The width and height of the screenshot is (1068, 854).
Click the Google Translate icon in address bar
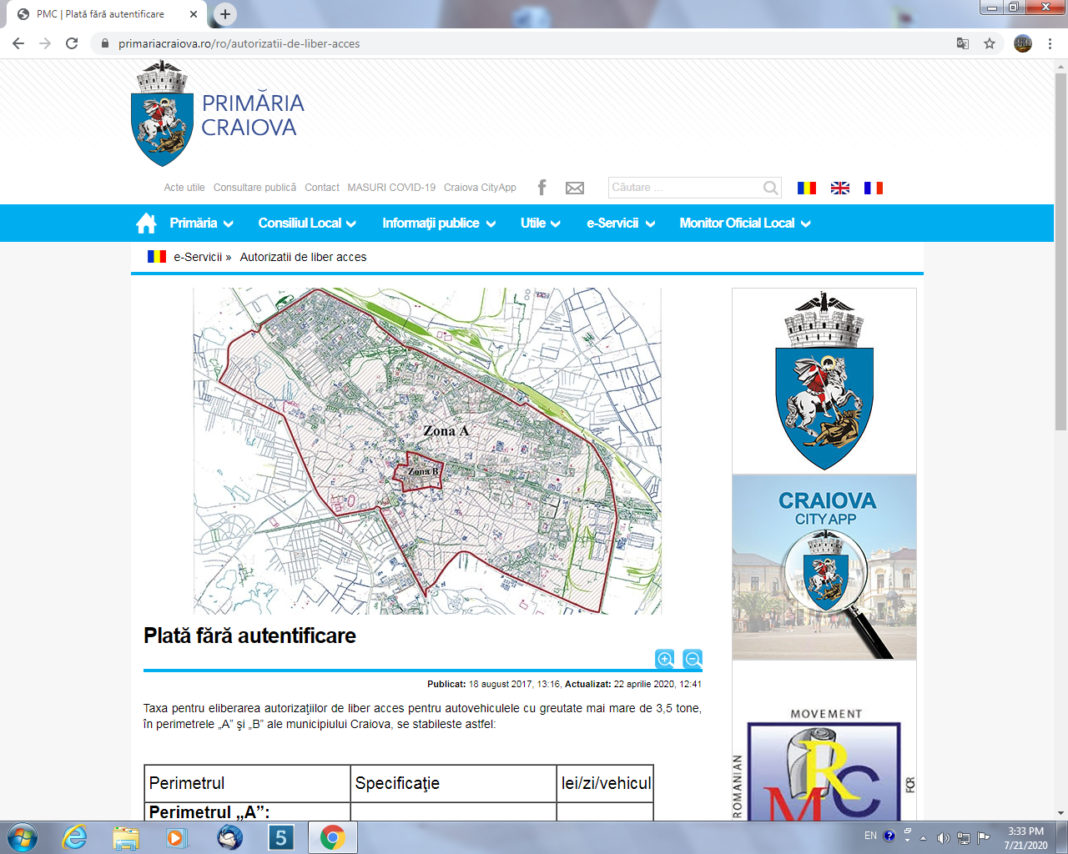(962, 43)
